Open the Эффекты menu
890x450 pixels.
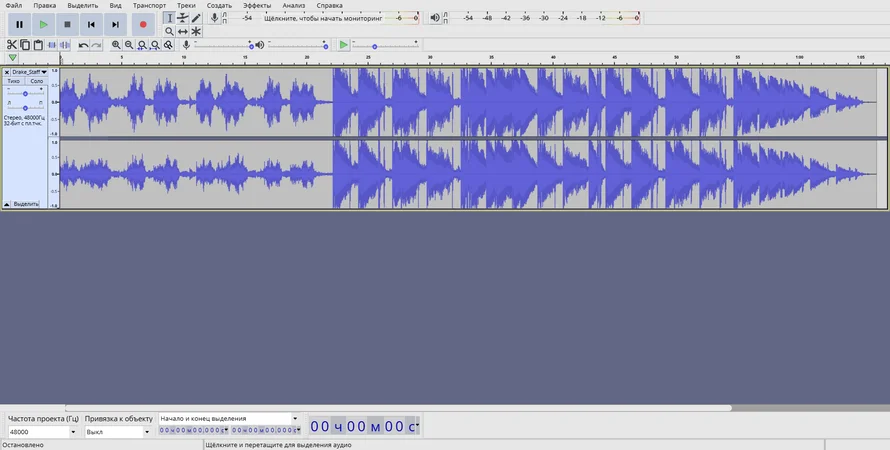tap(257, 5)
